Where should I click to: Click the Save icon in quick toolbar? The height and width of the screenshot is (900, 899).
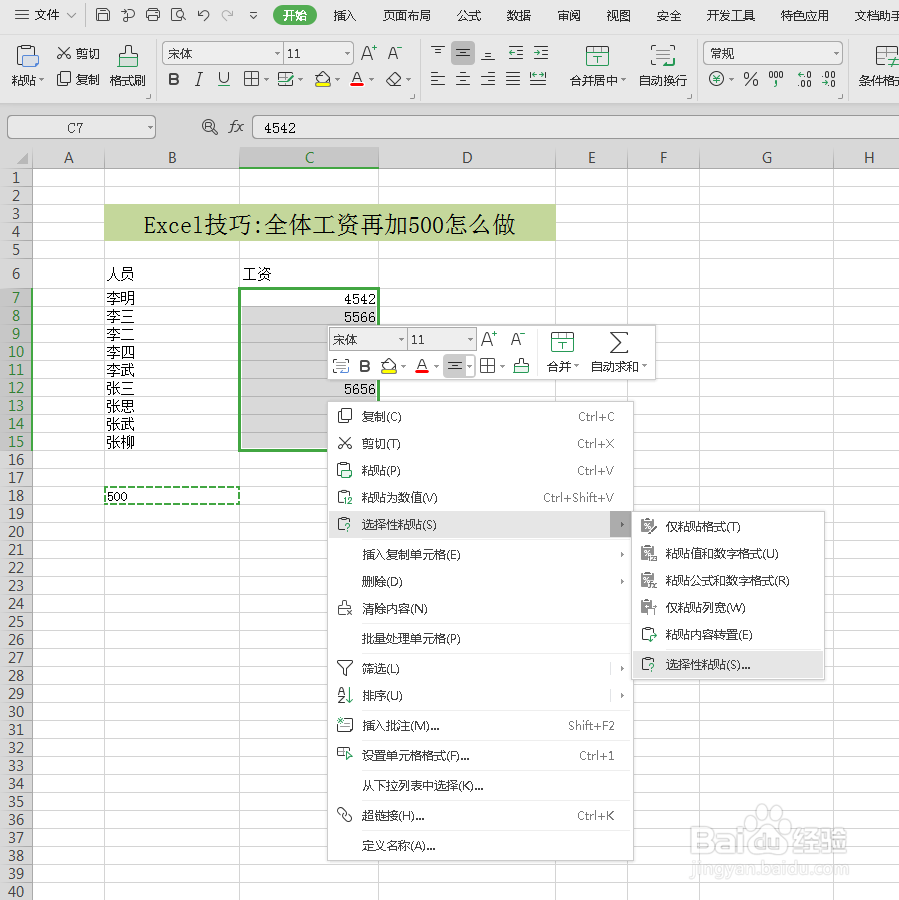point(103,15)
